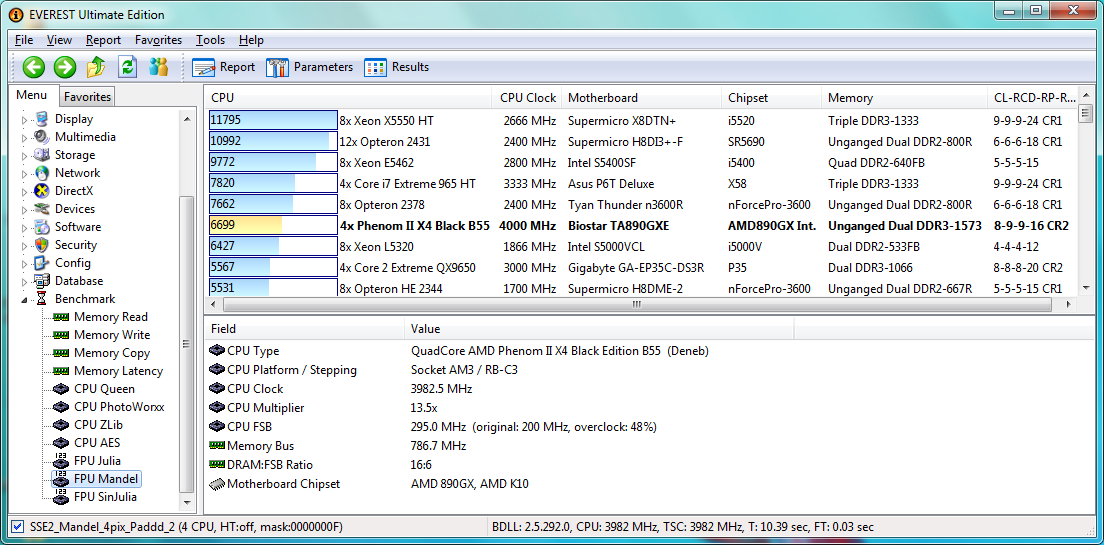This screenshot has height=545, width=1104.
Task: Click the Field column header
Action: tap(304, 329)
